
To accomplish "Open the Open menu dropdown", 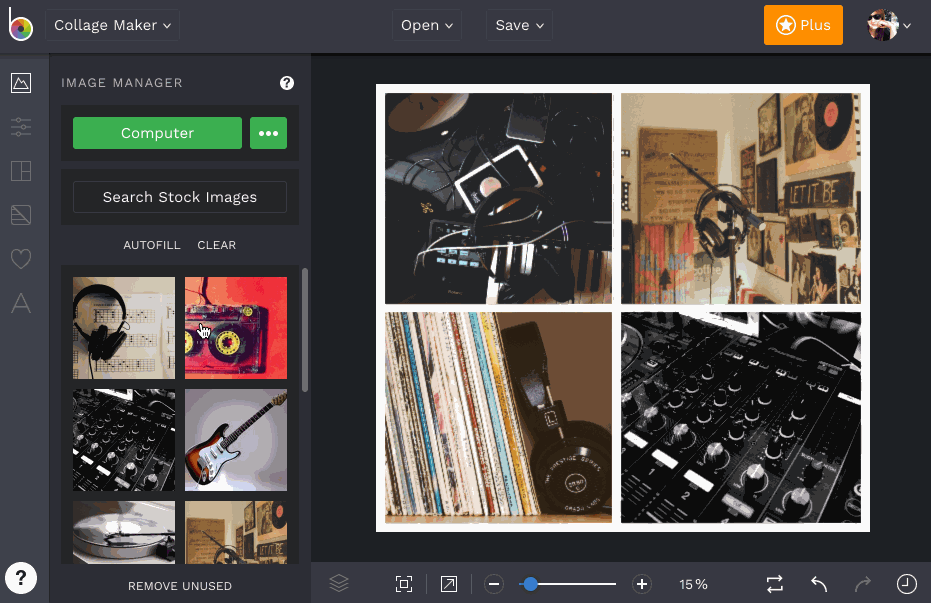I will [x=427, y=25].
